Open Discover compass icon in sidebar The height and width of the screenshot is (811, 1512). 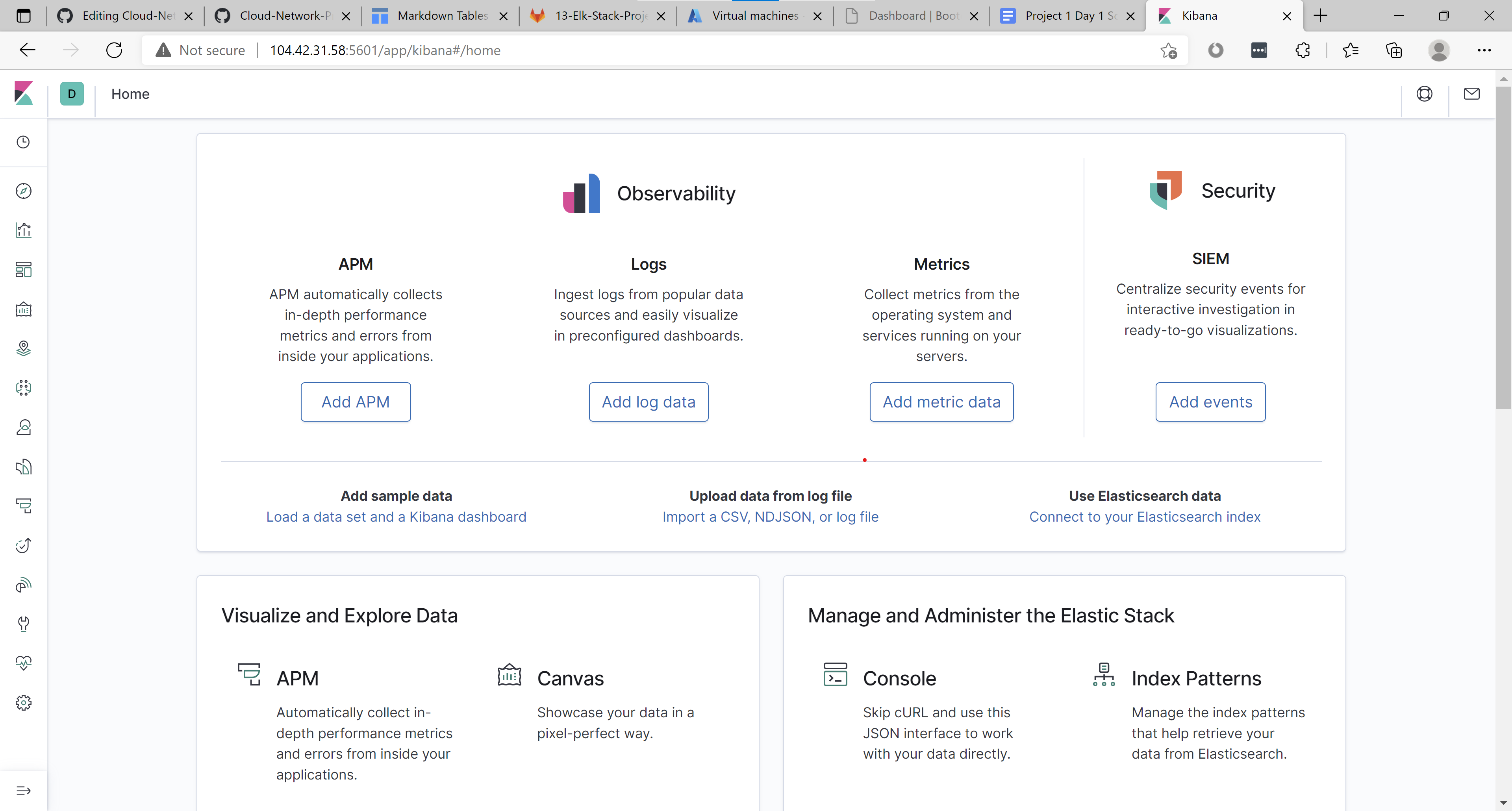click(x=24, y=191)
